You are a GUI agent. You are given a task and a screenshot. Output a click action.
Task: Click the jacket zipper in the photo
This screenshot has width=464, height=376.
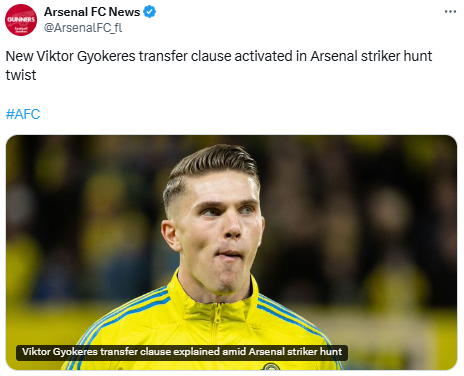coord(217,333)
